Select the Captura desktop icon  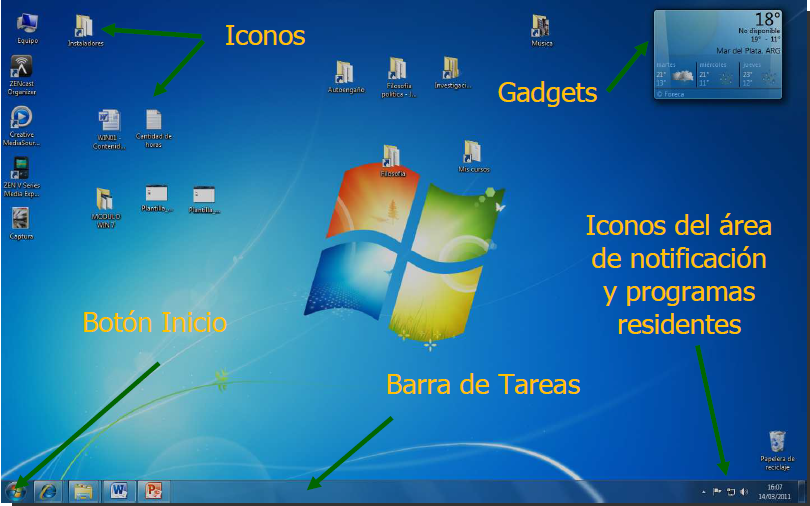pos(21,218)
